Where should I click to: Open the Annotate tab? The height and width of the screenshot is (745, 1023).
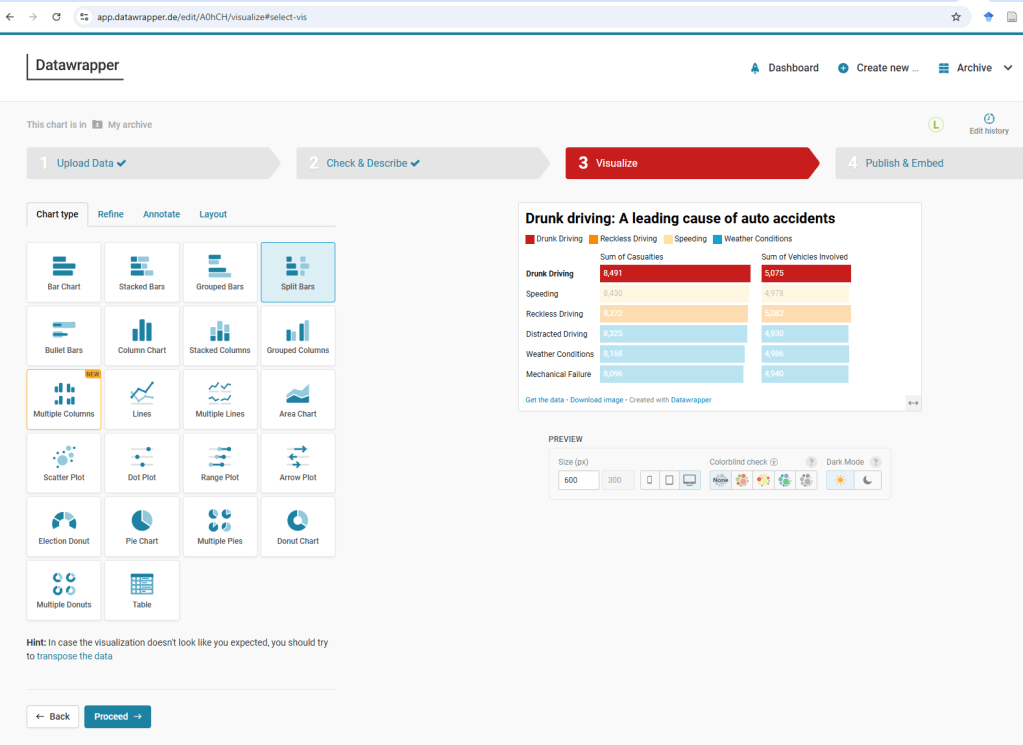[161, 214]
